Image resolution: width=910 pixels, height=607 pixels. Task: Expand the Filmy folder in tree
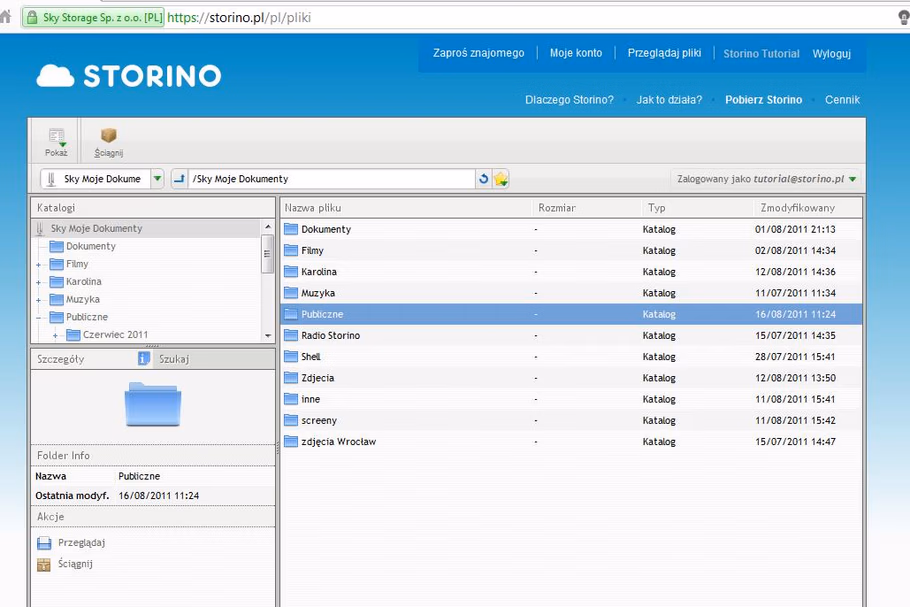[39, 265]
